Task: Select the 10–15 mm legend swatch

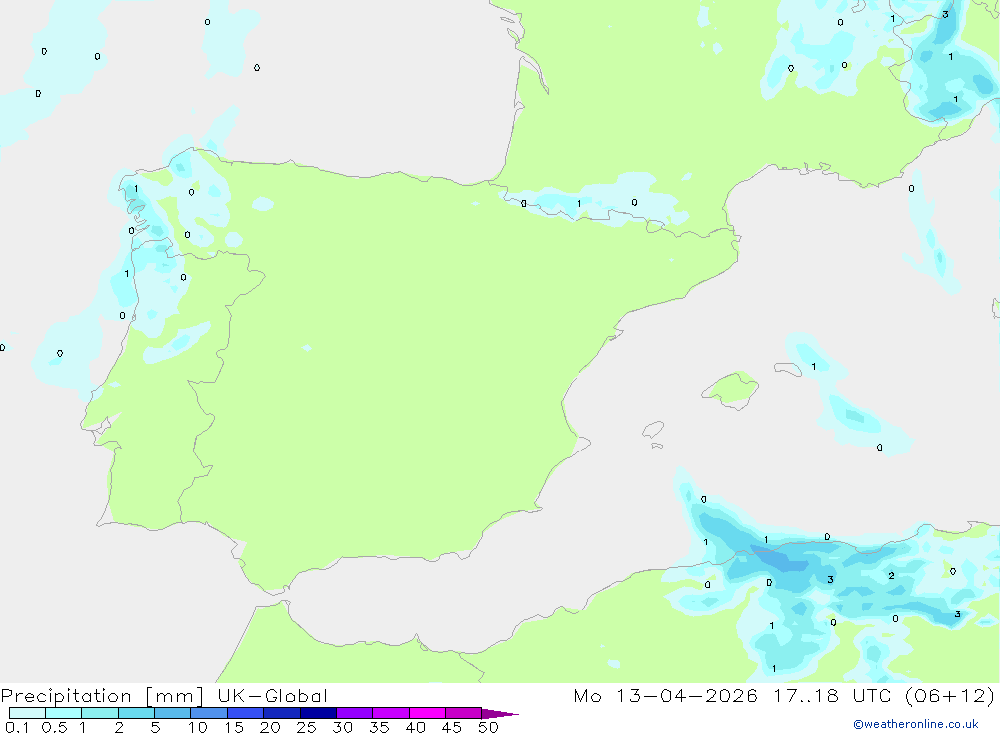Action: (x=209, y=713)
